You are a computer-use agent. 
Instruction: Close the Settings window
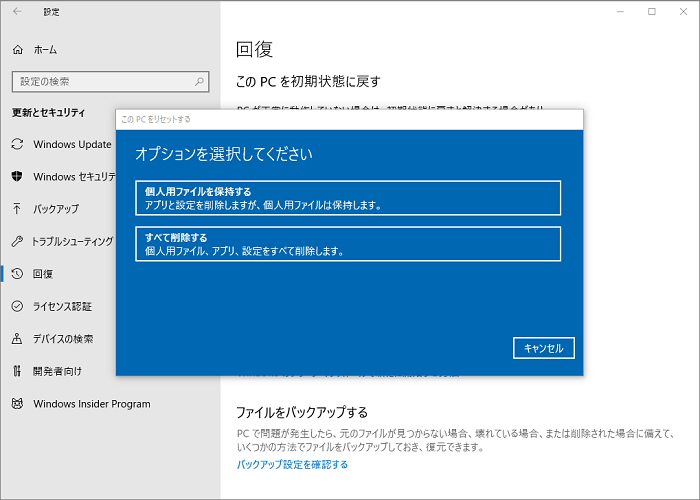tap(683, 12)
